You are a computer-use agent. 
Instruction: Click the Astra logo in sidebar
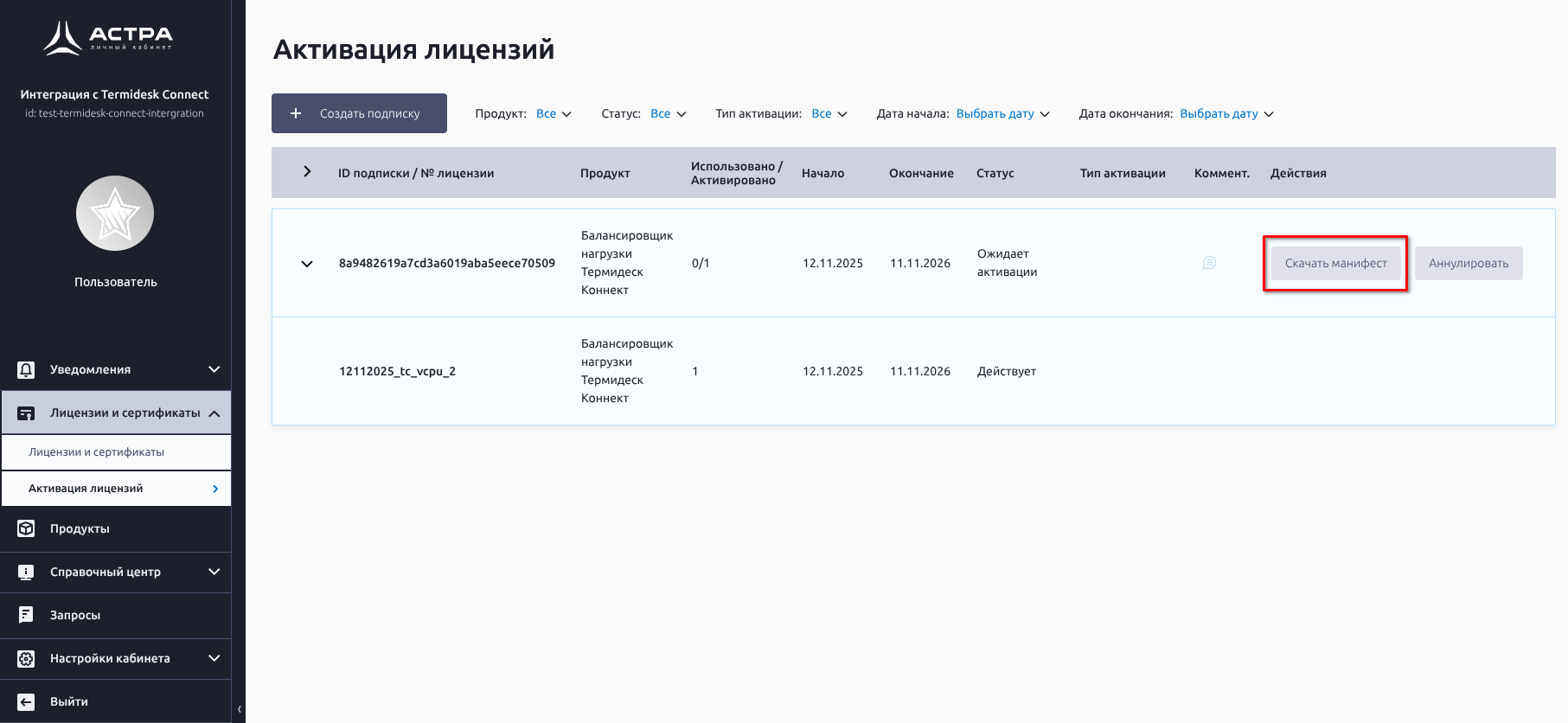tap(108, 38)
